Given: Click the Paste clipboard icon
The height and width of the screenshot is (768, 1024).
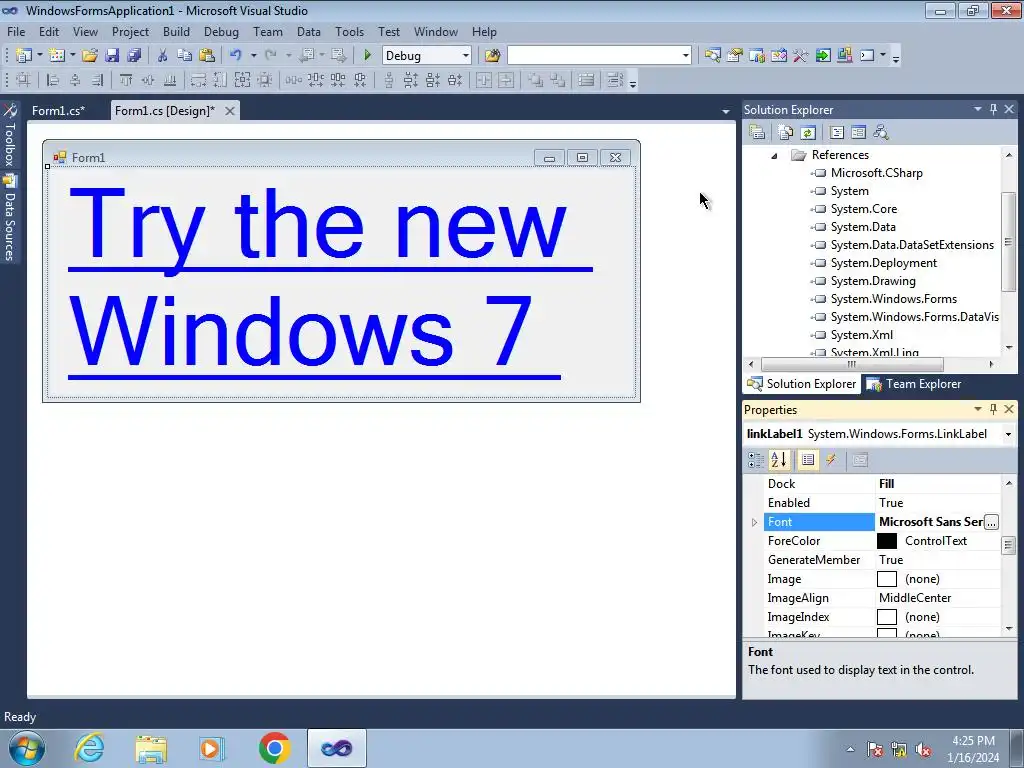Looking at the screenshot, I should 207,56.
